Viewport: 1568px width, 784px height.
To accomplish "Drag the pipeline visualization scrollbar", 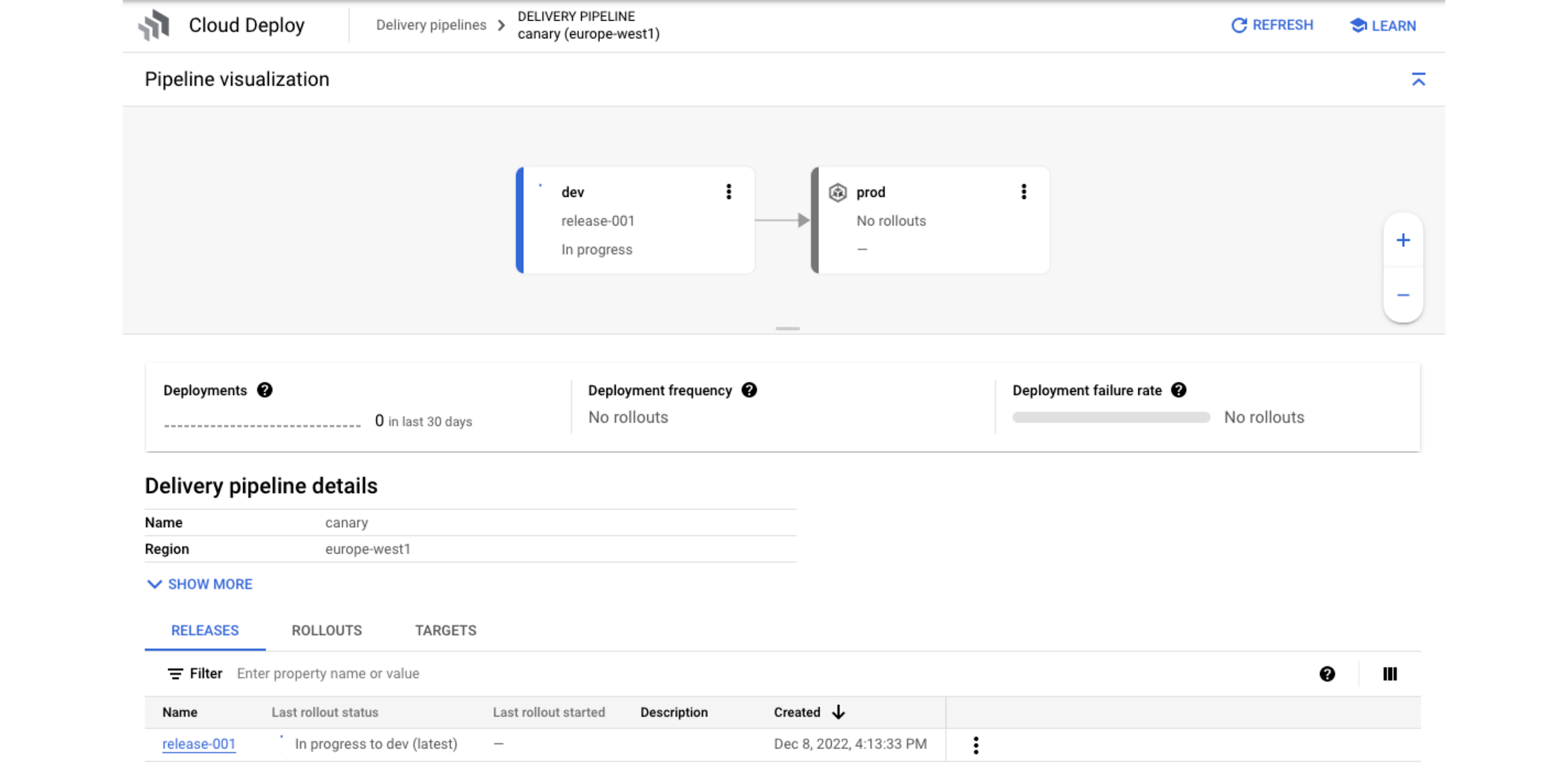I will pos(787,328).
